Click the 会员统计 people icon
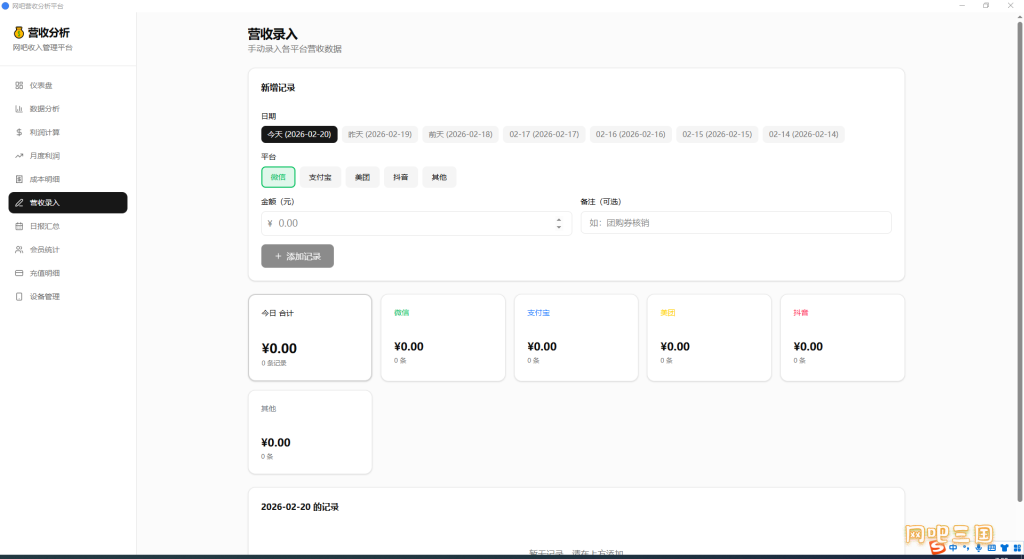 [x=19, y=250]
